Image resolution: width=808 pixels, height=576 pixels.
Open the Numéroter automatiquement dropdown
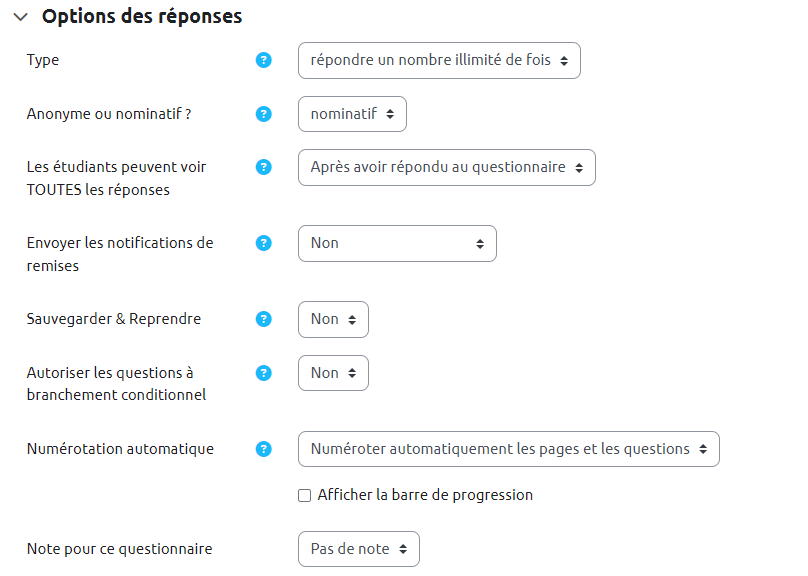coord(508,449)
